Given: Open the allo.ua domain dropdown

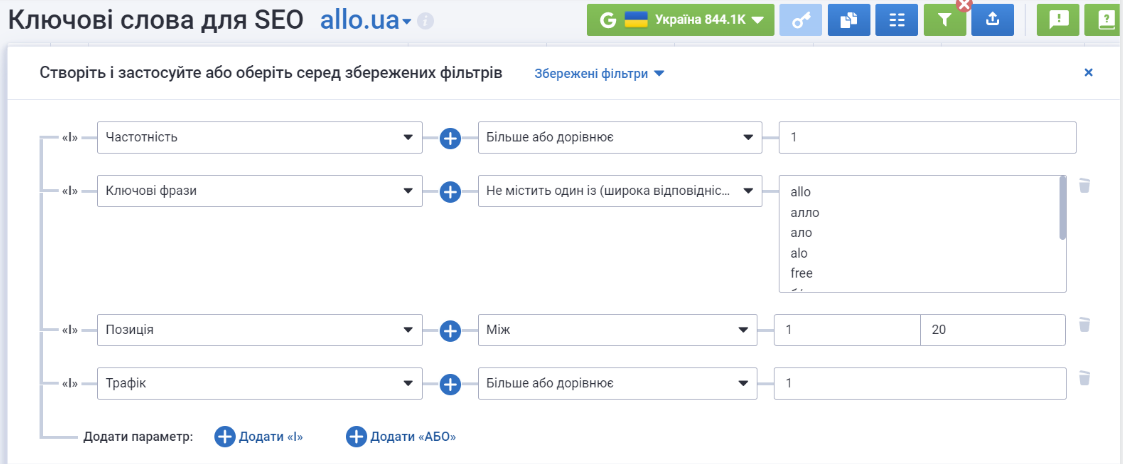Looking at the screenshot, I should [366, 21].
